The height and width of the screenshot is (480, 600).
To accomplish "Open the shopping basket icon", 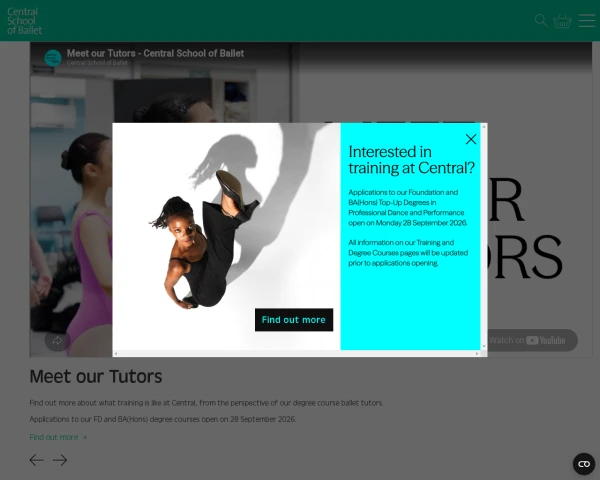I will [x=562, y=21].
